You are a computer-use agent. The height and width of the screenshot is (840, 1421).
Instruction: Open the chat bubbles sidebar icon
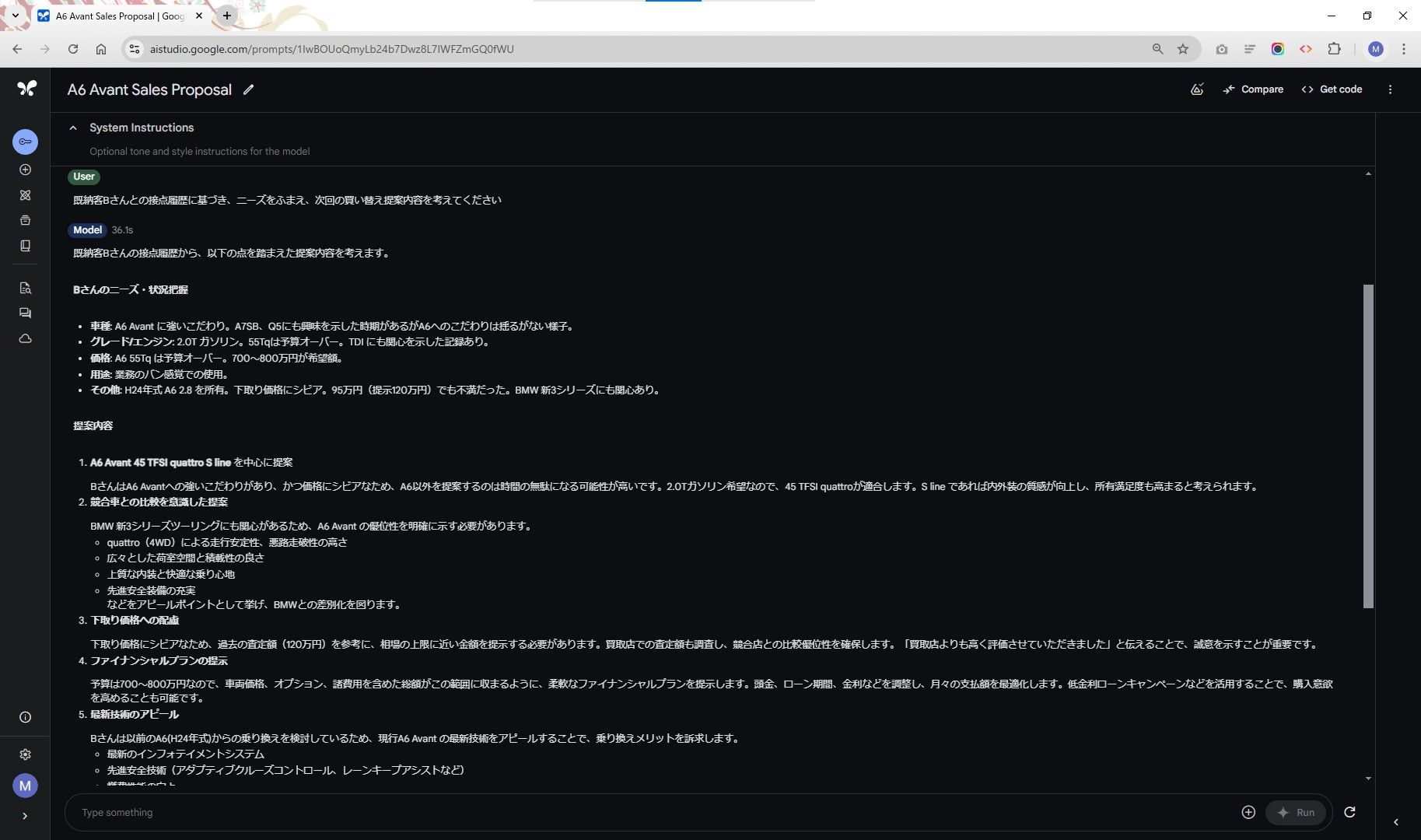(x=25, y=313)
